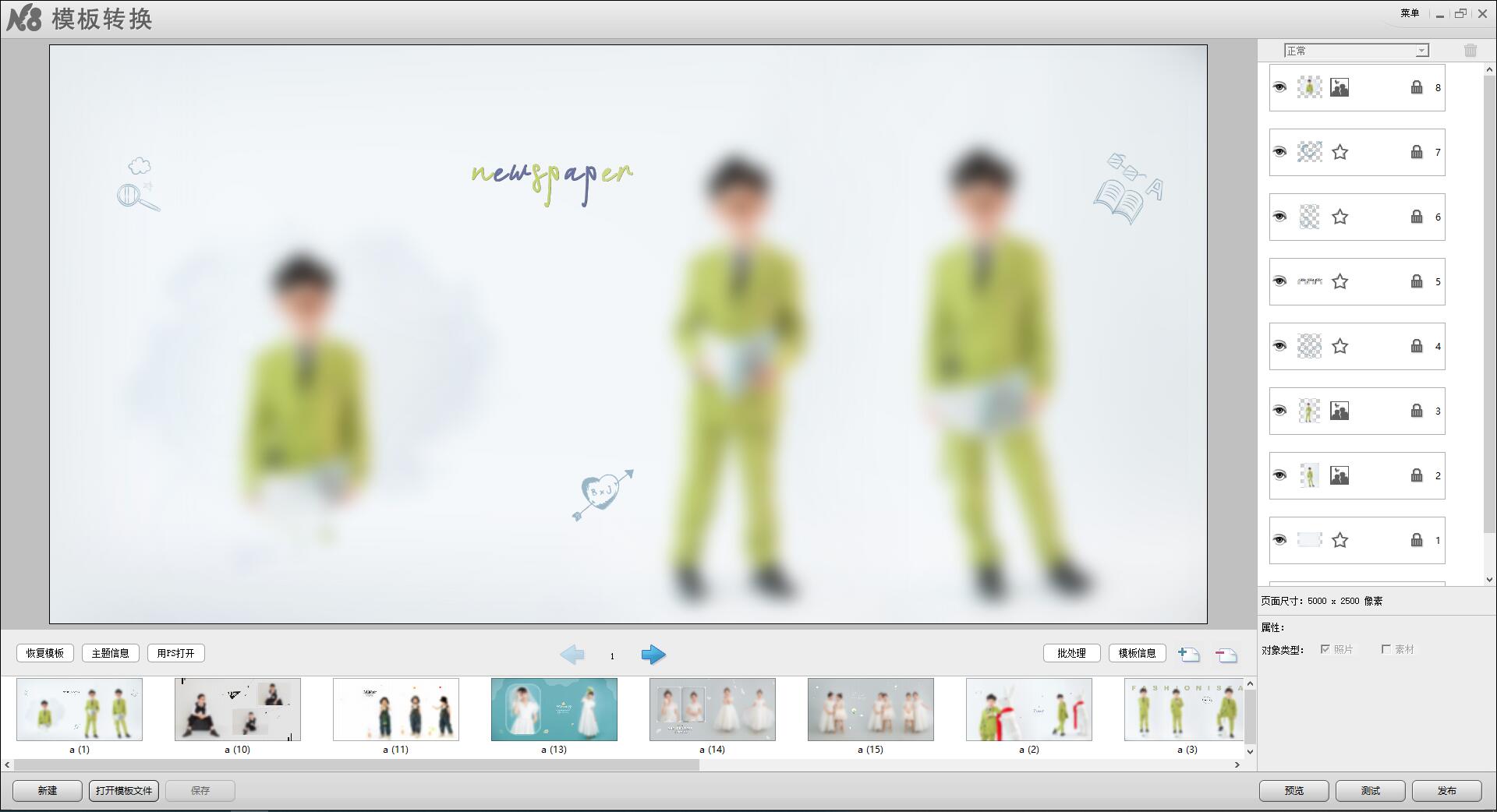This screenshot has height=812, width=1497.
Task: Toggle visibility of layer 2
Action: coord(1279,475)
